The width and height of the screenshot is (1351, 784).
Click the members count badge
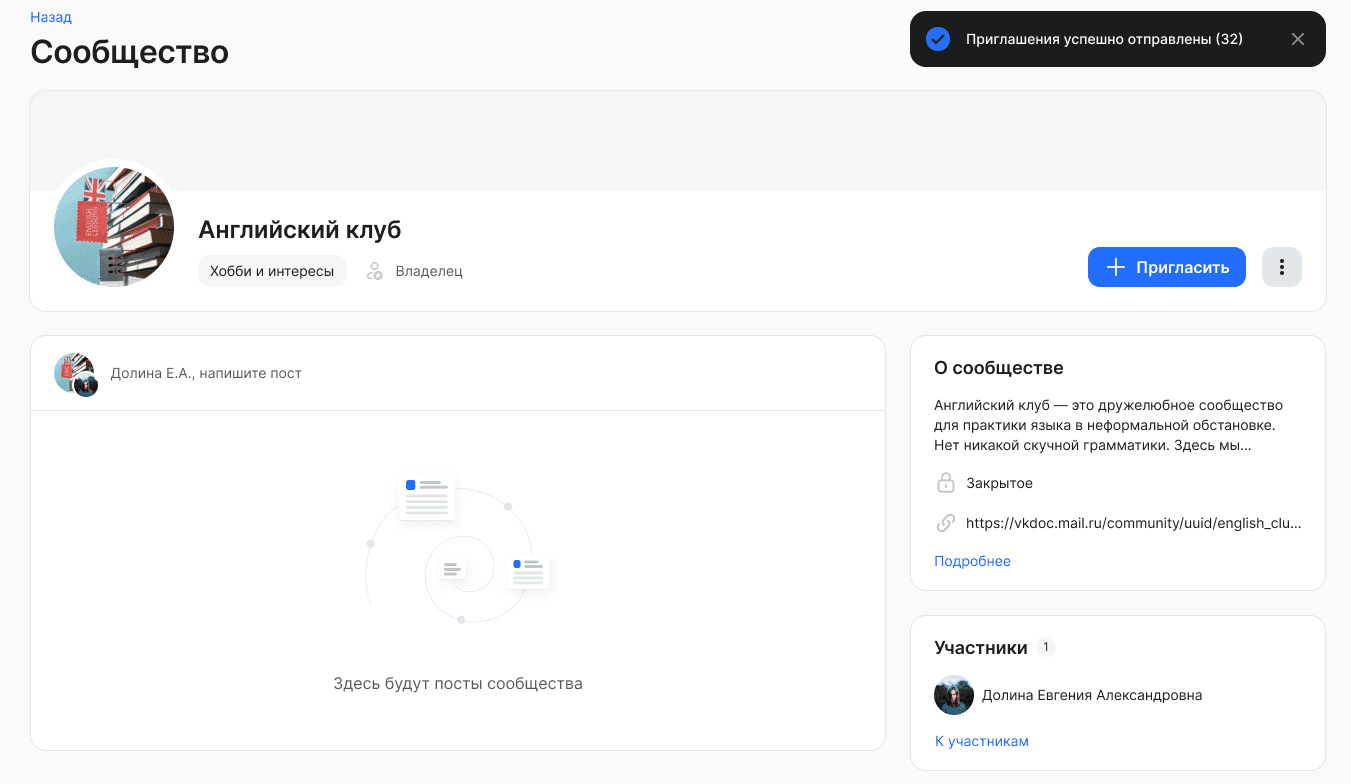click(x=1046, y=647)
